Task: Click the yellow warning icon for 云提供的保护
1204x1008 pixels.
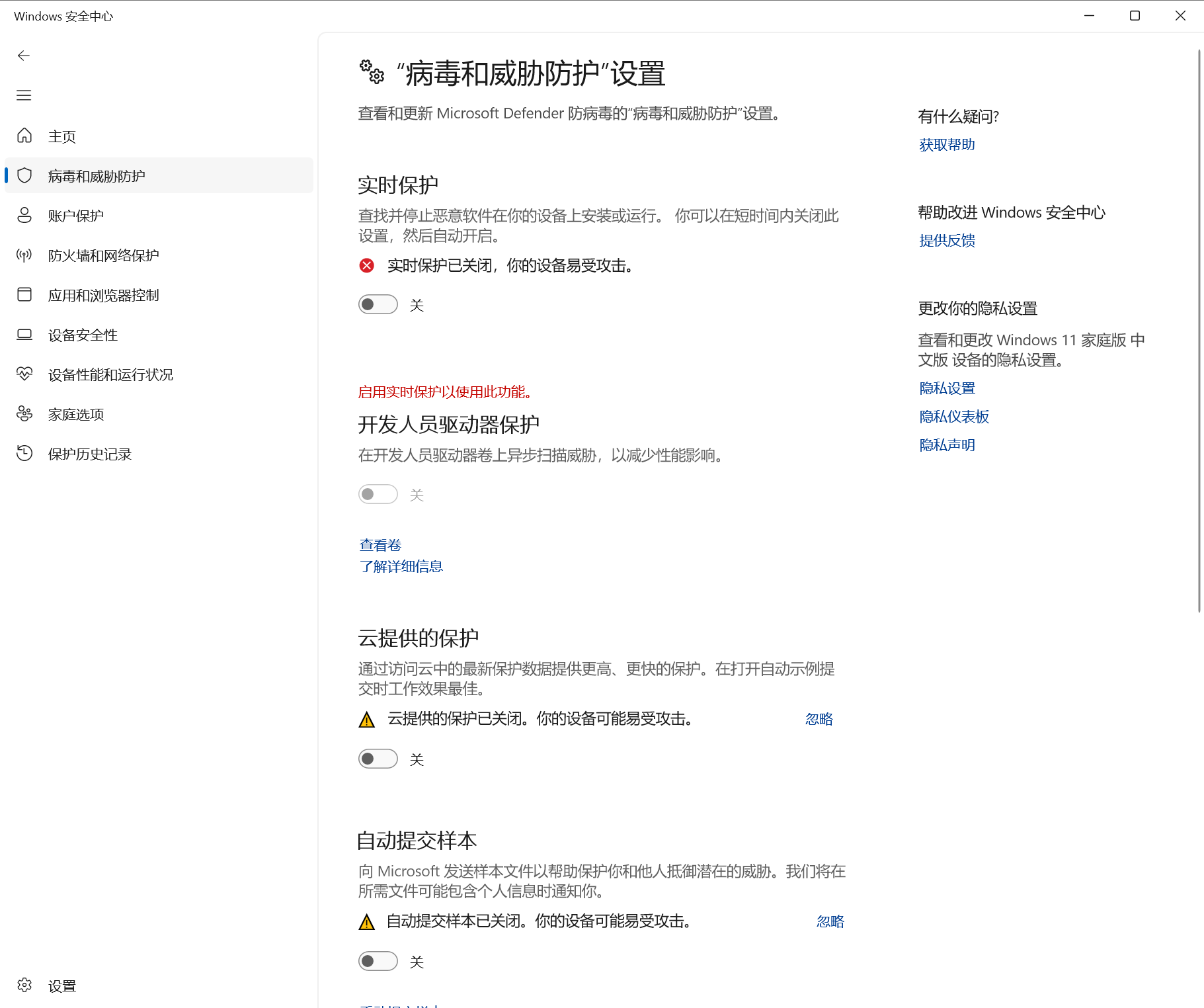Action: tap(367, 720)
